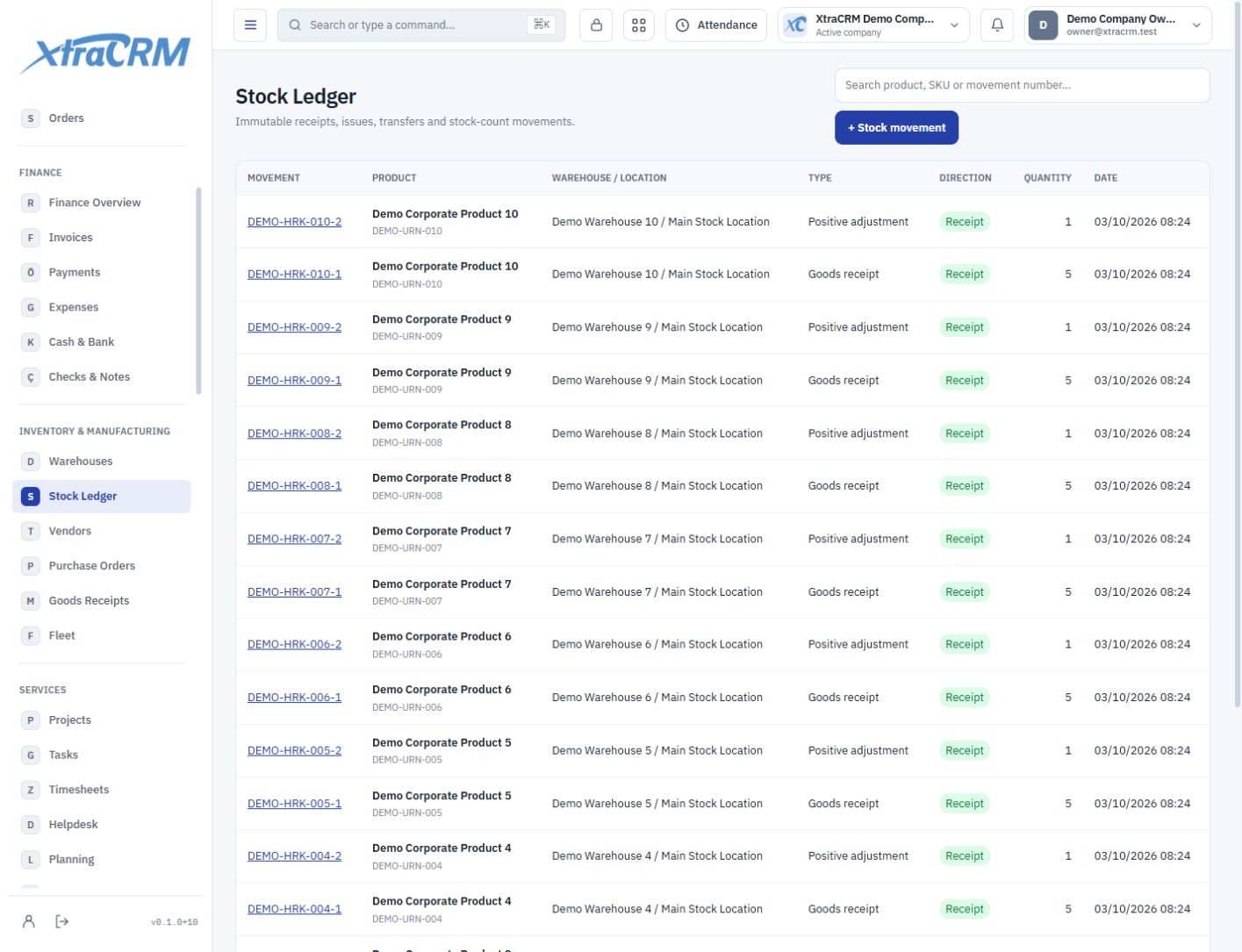The height and width of the screenshot is (952, 1242).
Task: Click the lock screen icon in top bar
Action: 596,25
